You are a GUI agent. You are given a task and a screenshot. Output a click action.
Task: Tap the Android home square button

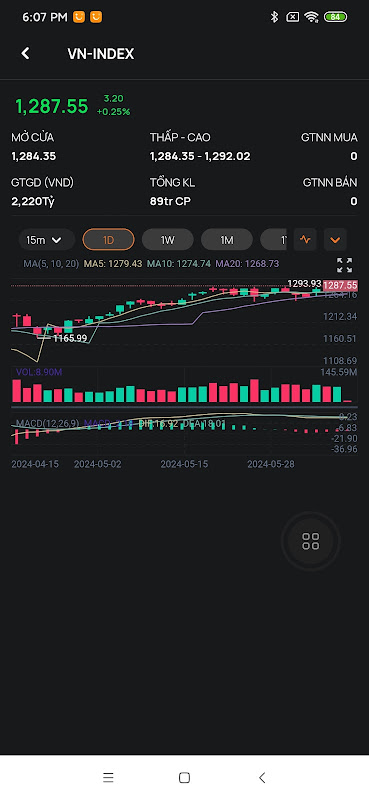[x=184, y=778]
